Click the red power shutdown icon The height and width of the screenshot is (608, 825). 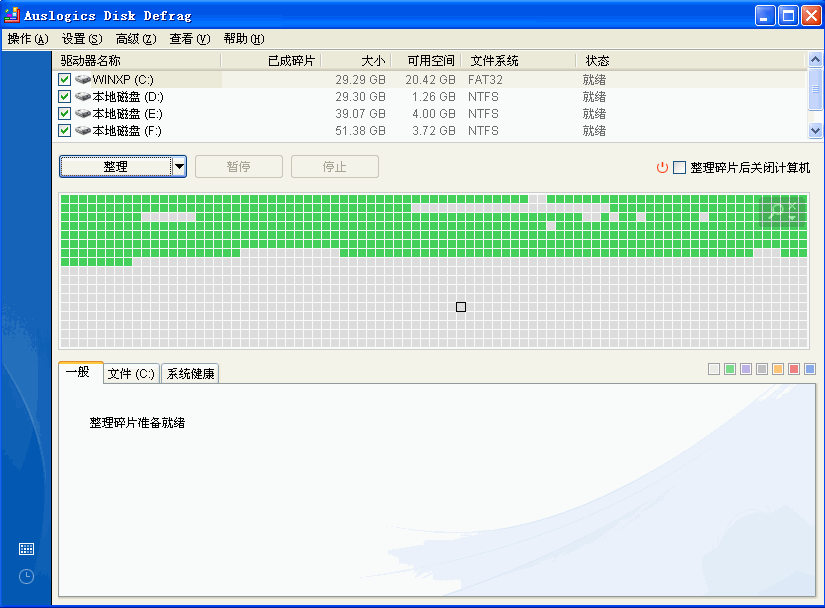coord(662,167)
